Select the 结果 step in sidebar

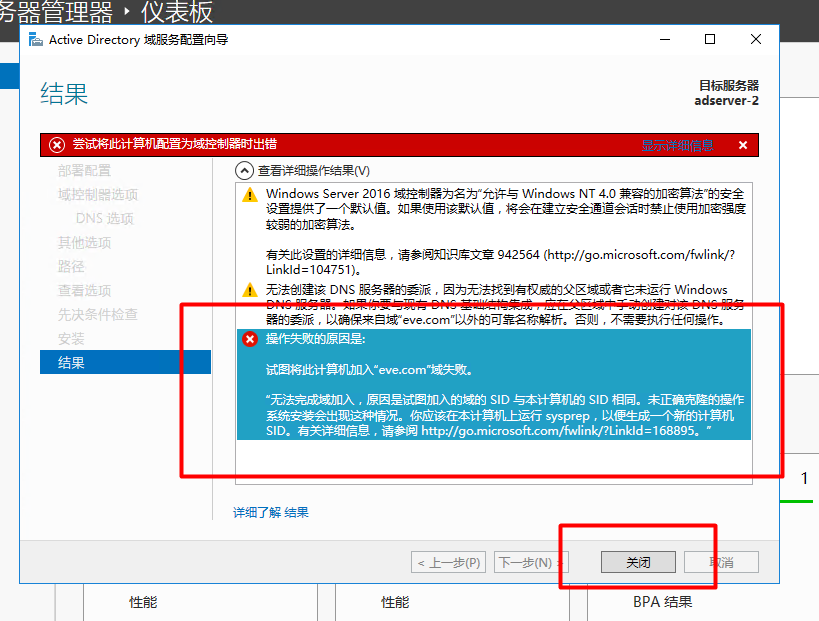click(x=125, y=362)
